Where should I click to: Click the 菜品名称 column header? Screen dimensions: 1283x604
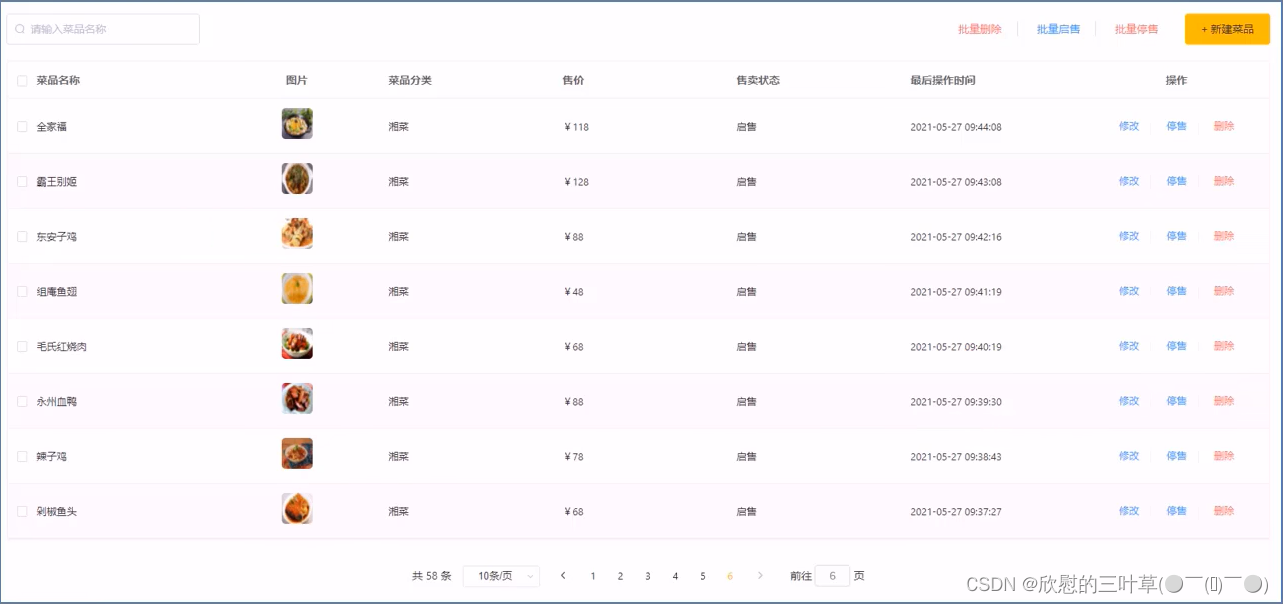point(58,81)
